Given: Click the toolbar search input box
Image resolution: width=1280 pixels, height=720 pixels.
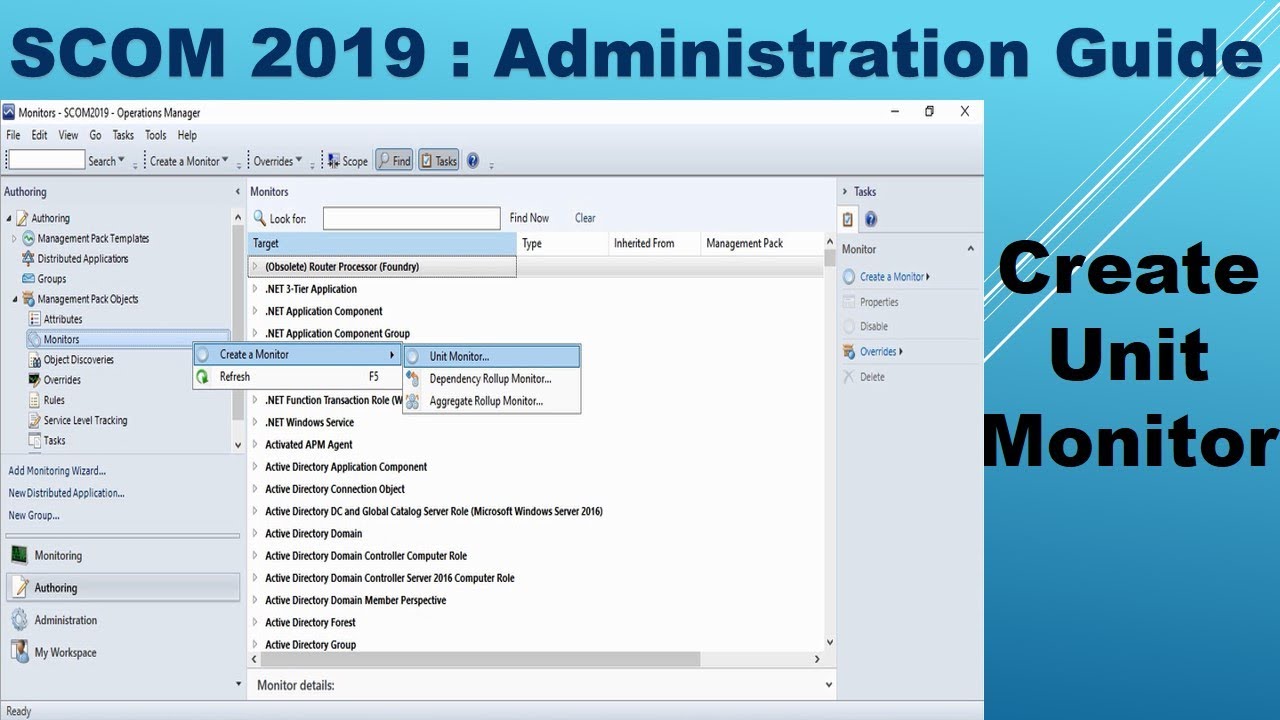Looking at the screenshot, I should click(47, 160).
